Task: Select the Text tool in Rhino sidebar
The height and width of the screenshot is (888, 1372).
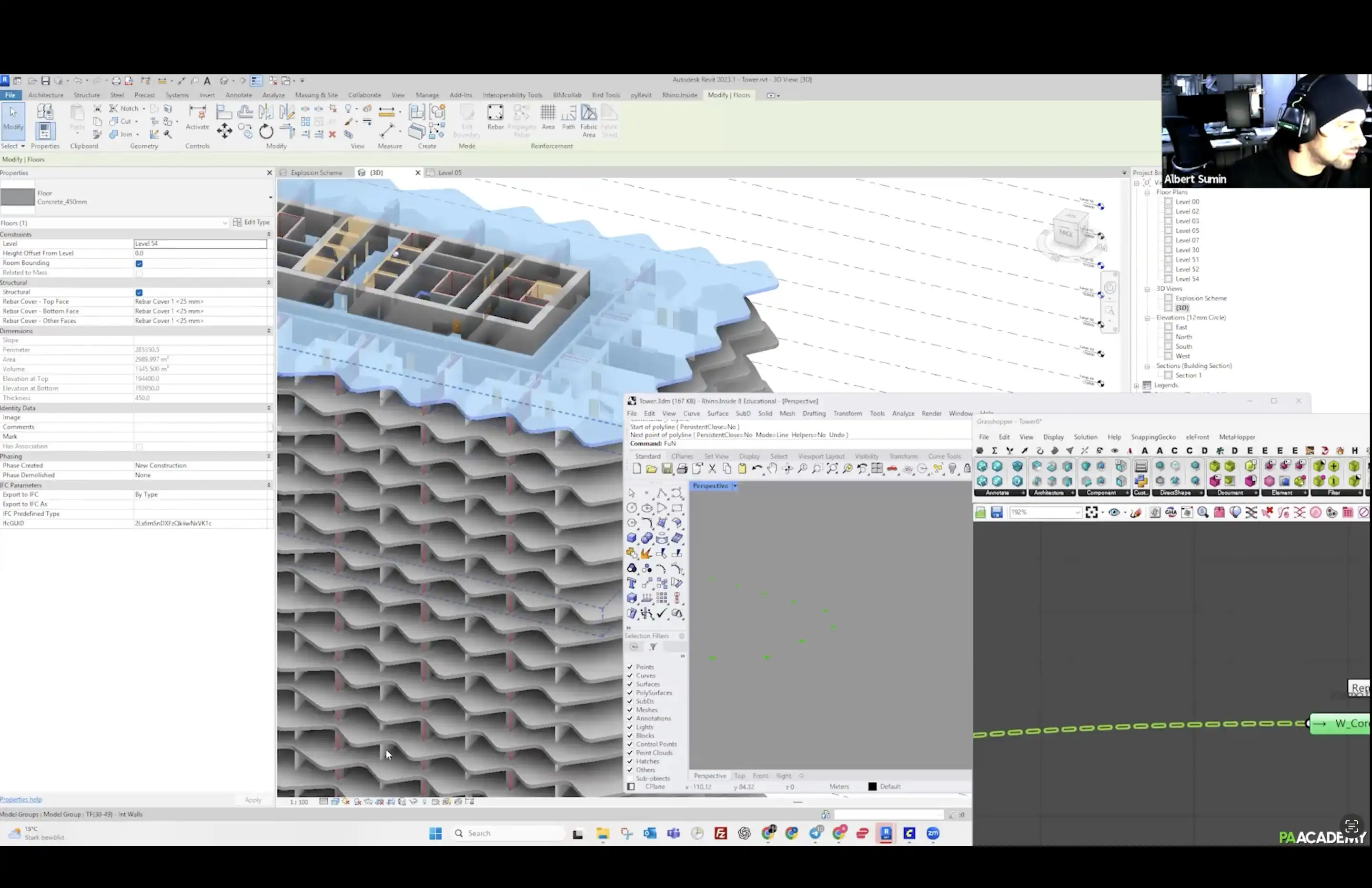Action: [x=632, y=583]
